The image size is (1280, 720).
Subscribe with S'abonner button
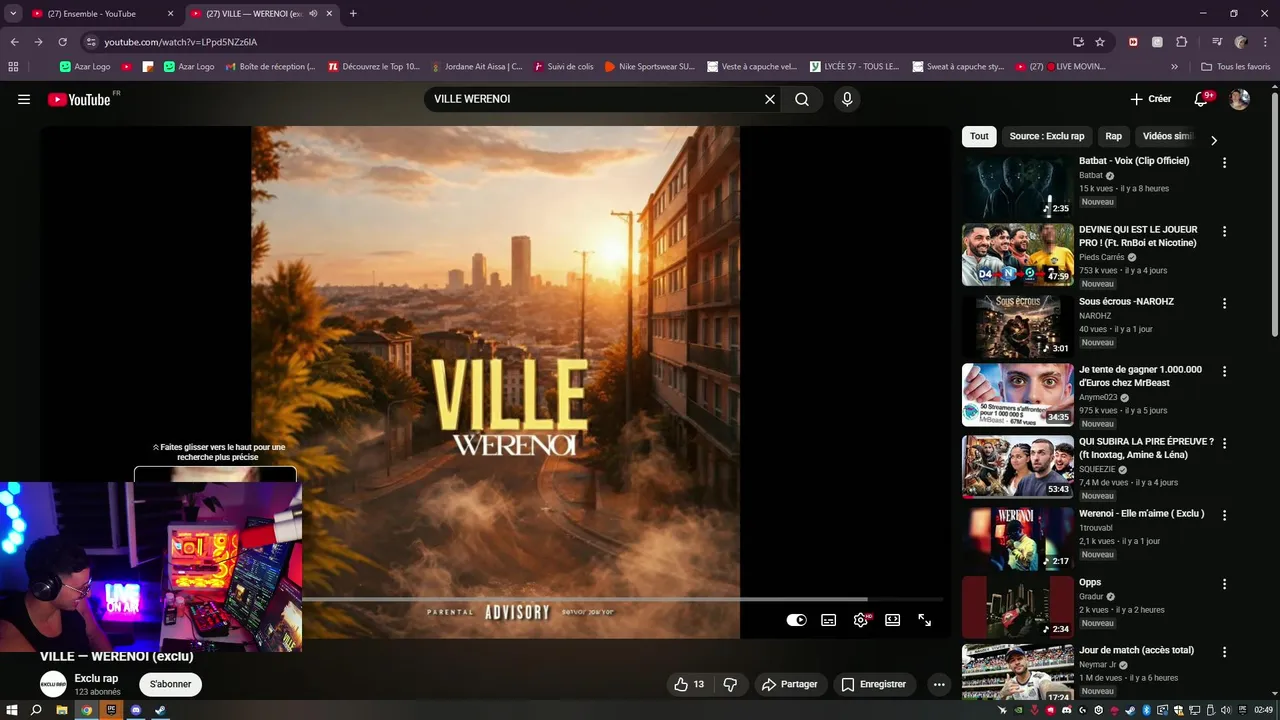point(171,684)
